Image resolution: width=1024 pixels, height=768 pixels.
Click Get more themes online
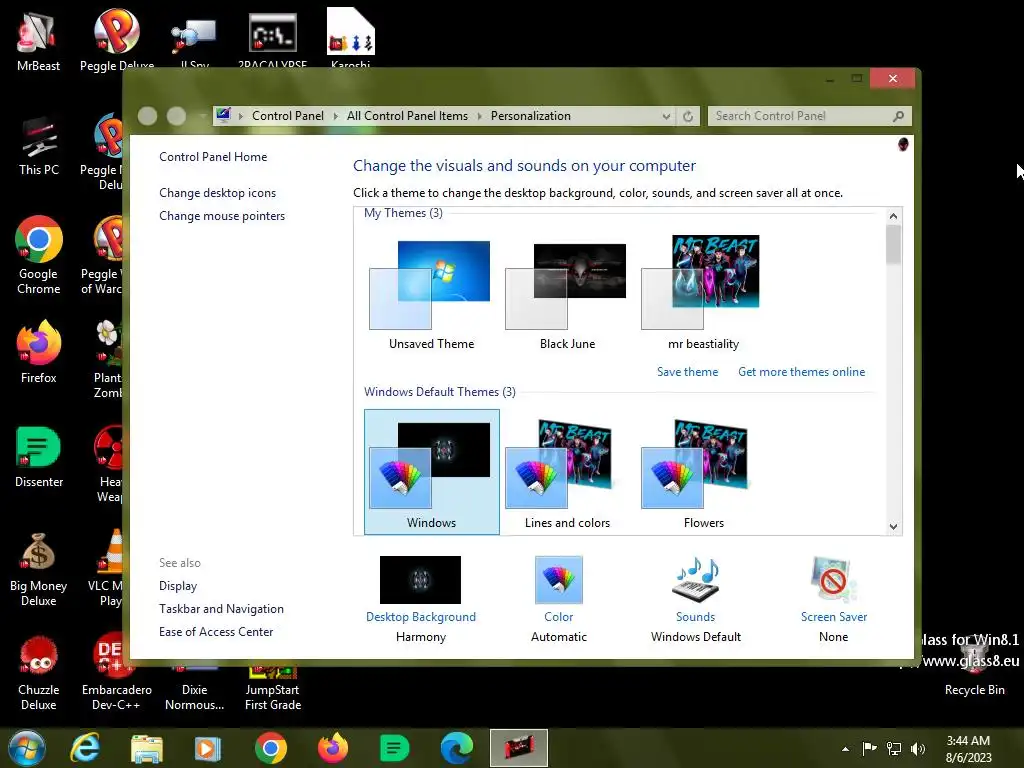801,372
